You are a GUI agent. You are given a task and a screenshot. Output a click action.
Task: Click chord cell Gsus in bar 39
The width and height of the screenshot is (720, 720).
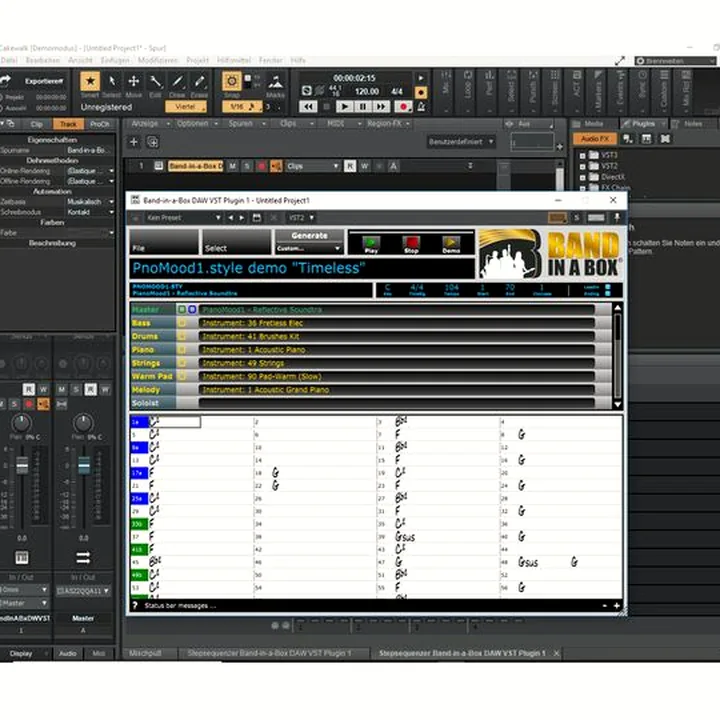click(x=405, y=536)
